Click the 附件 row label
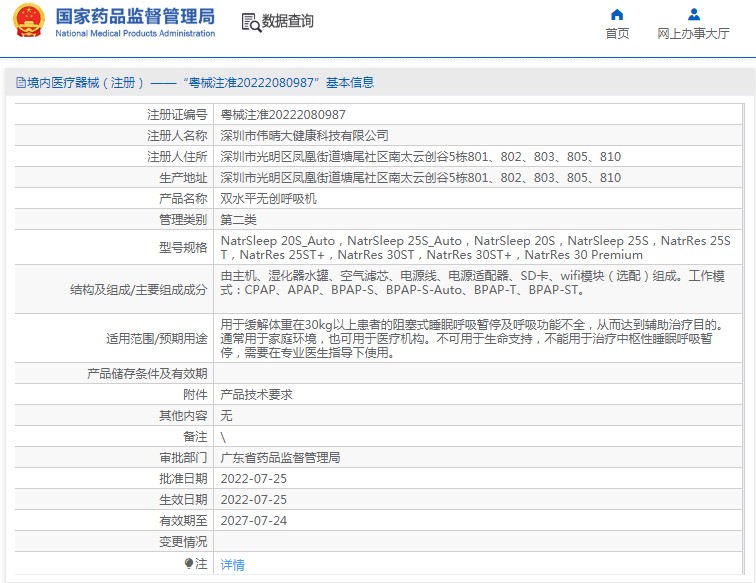The image size is (756, 583). click(x=195, y=394)
